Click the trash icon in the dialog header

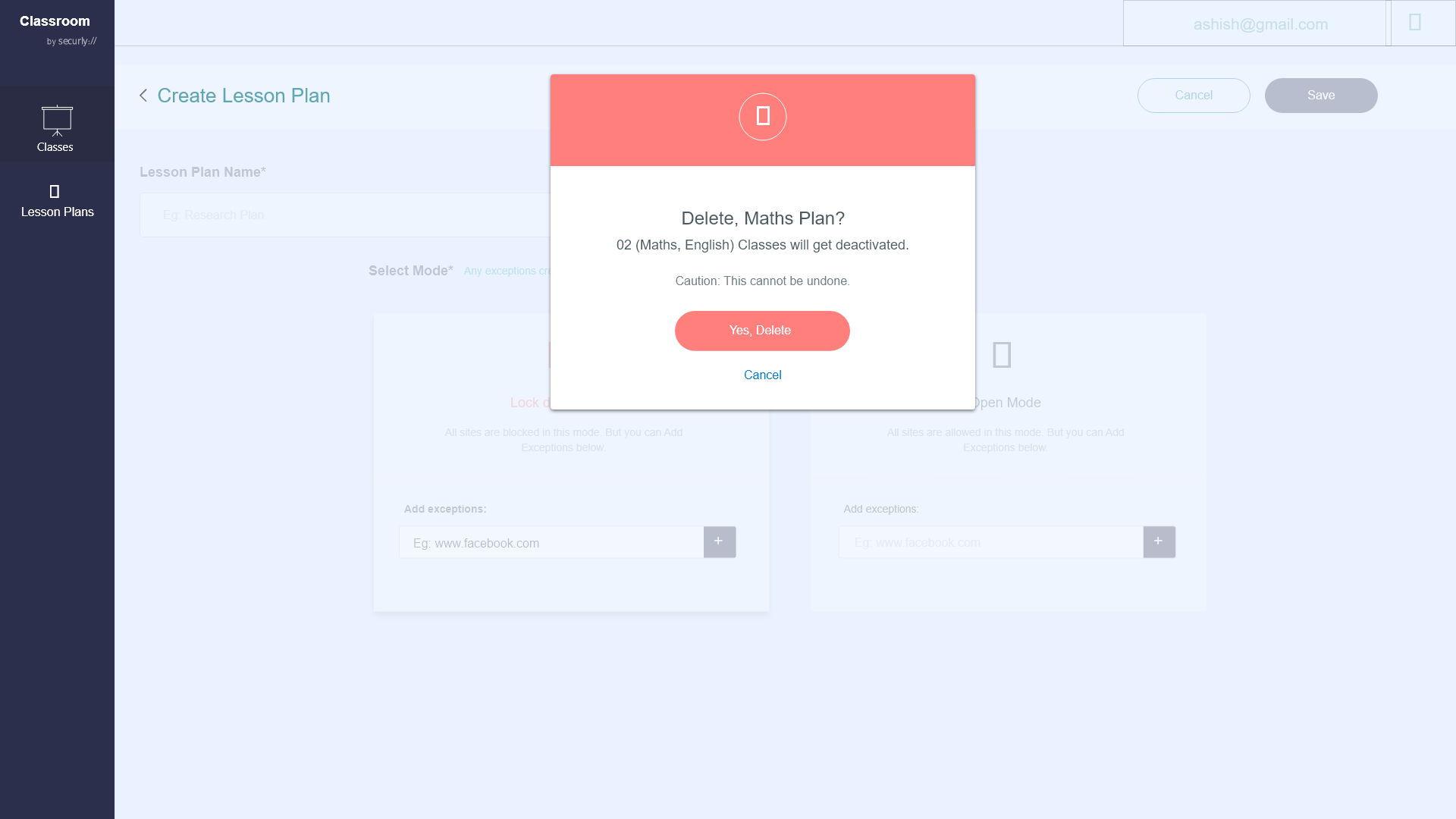tap(762, 117)
